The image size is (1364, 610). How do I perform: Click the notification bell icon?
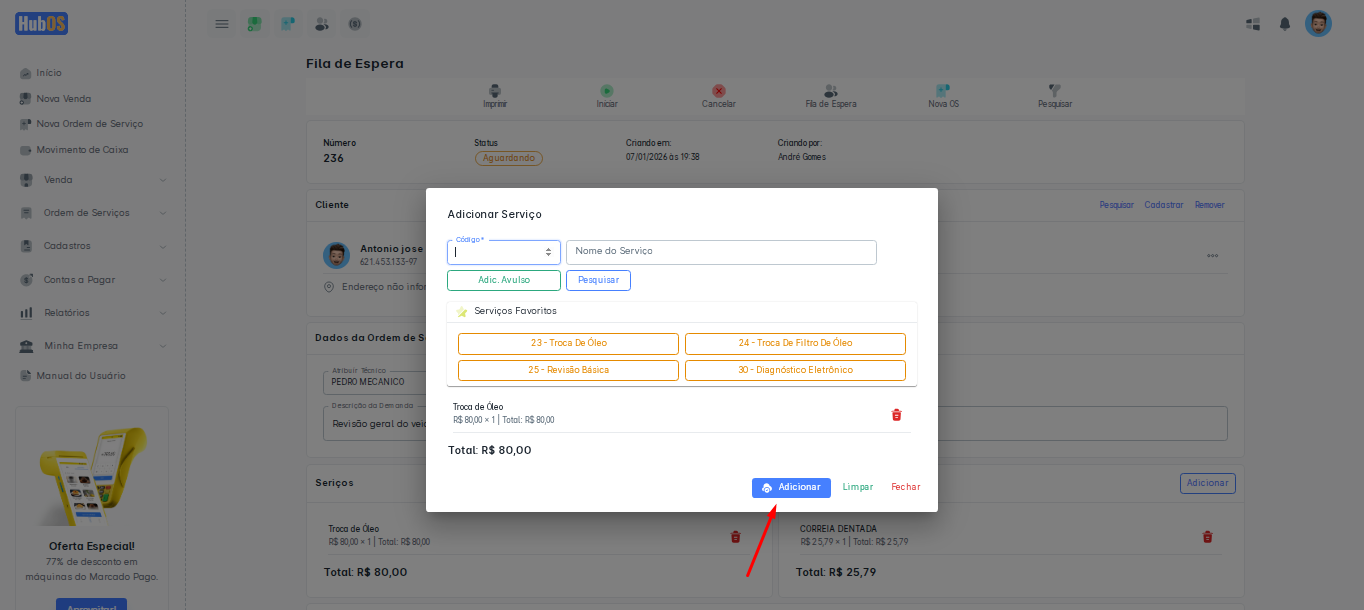pos(1285,24)
